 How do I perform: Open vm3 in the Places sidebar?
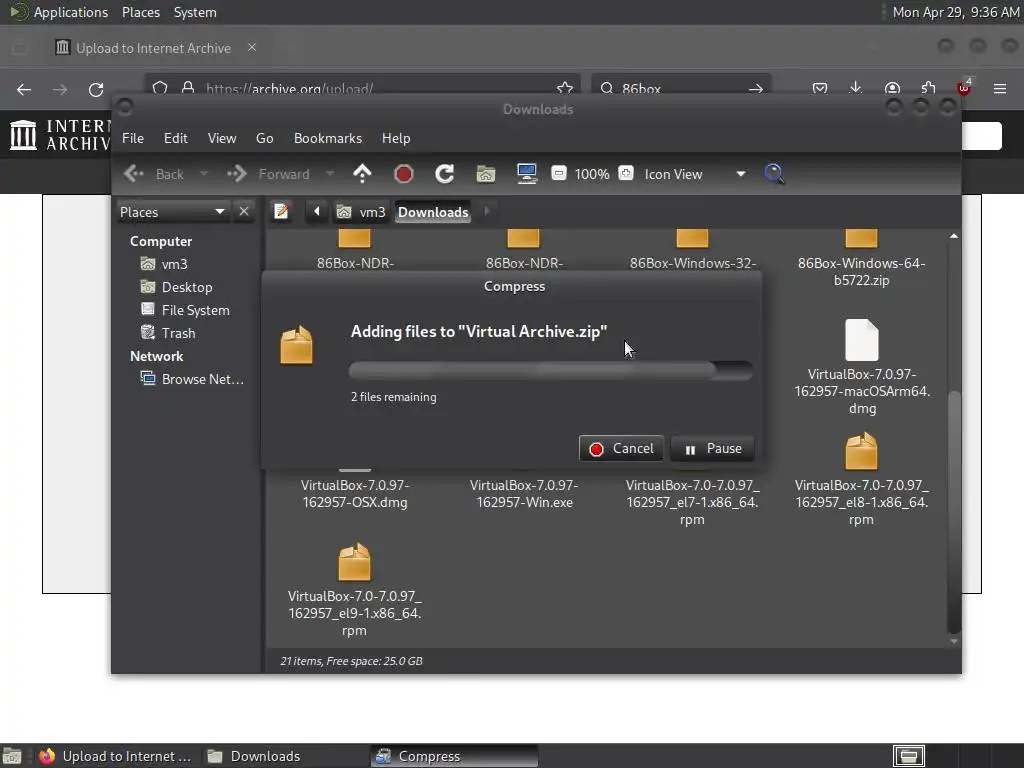174,264
